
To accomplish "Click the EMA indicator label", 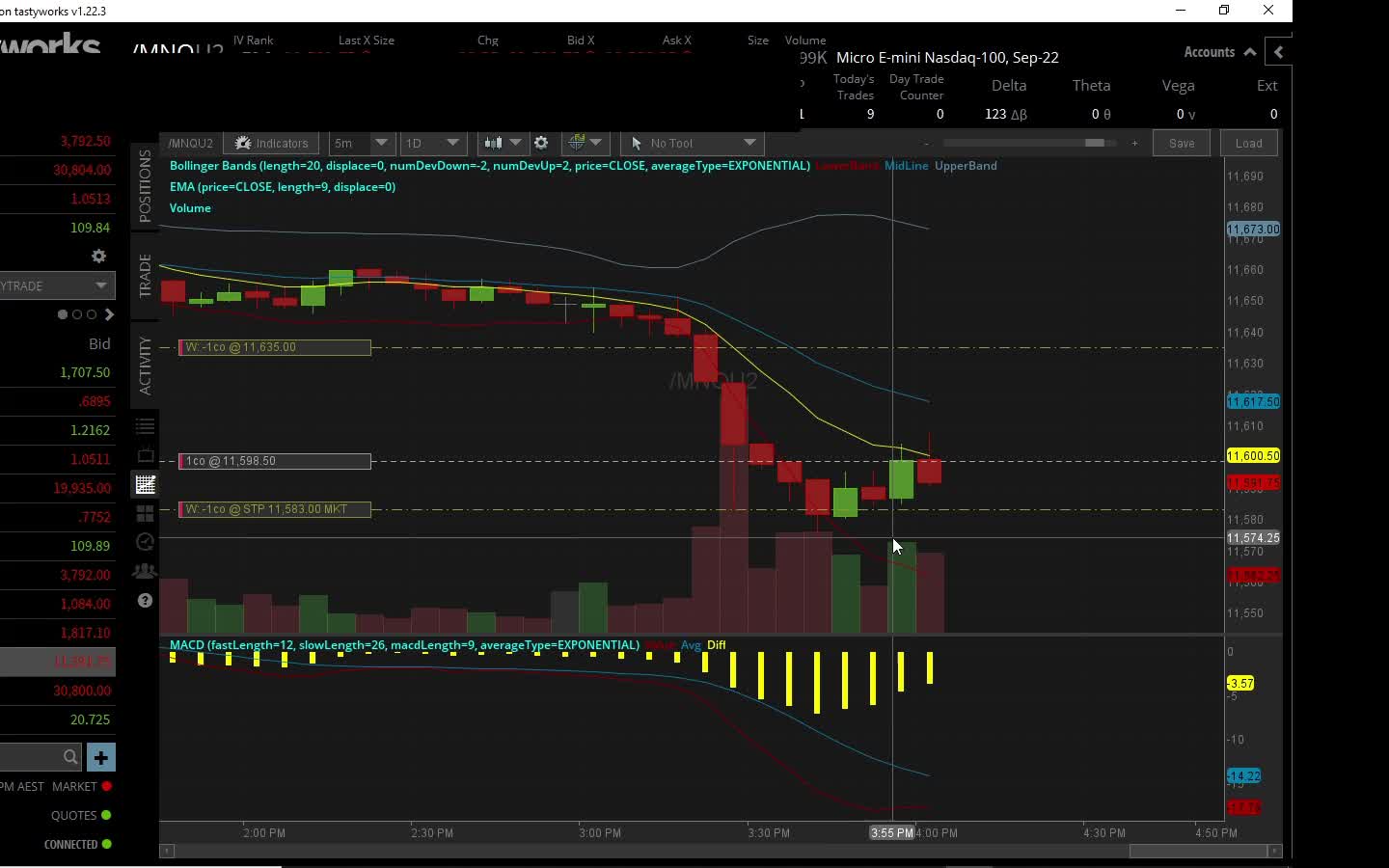I will pyautogui.click(x=283, y=187).
